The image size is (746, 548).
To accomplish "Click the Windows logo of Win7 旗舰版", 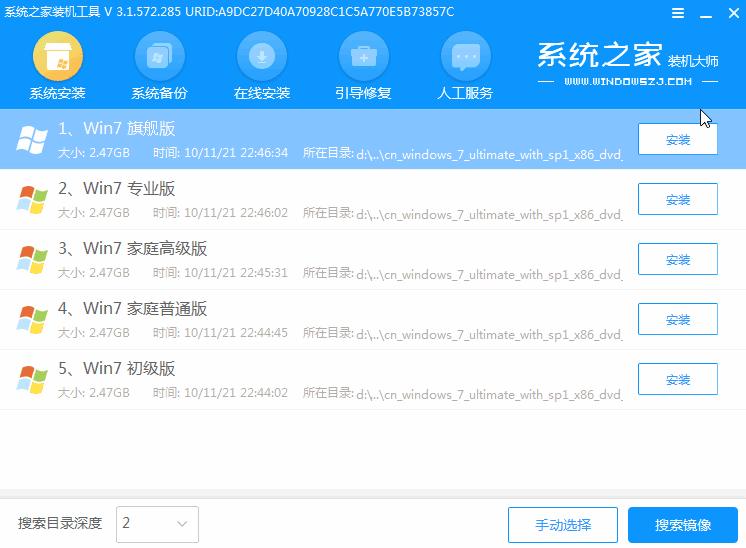I will coord(32,139).
